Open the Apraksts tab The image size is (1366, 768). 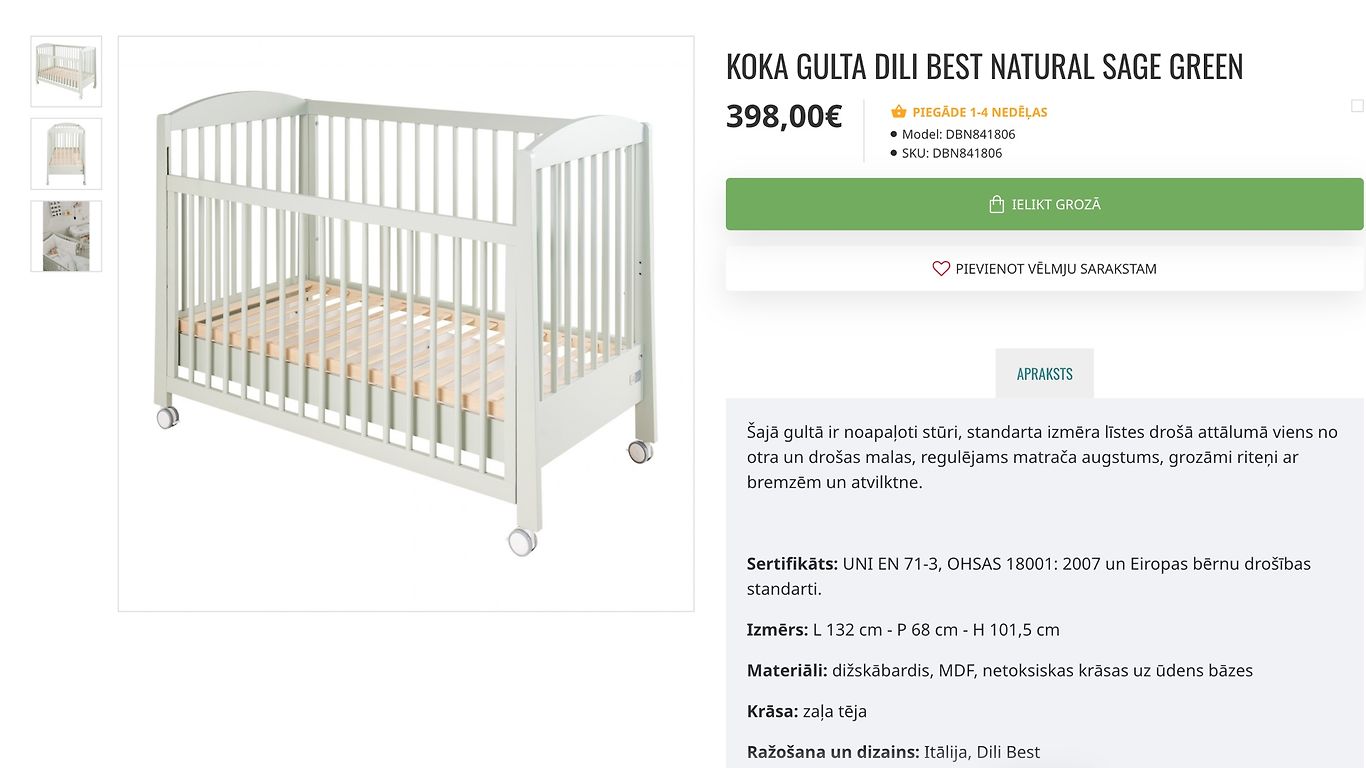1044,373
